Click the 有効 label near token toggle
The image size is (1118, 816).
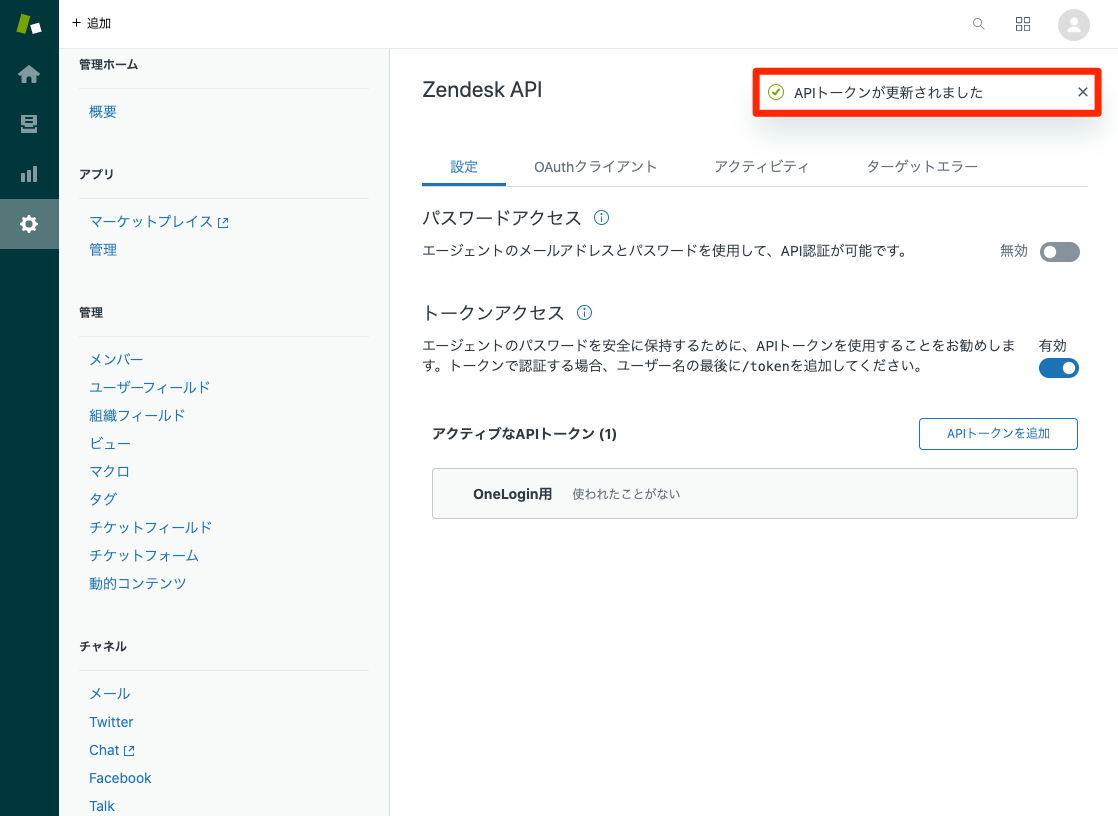[1052, 346]
